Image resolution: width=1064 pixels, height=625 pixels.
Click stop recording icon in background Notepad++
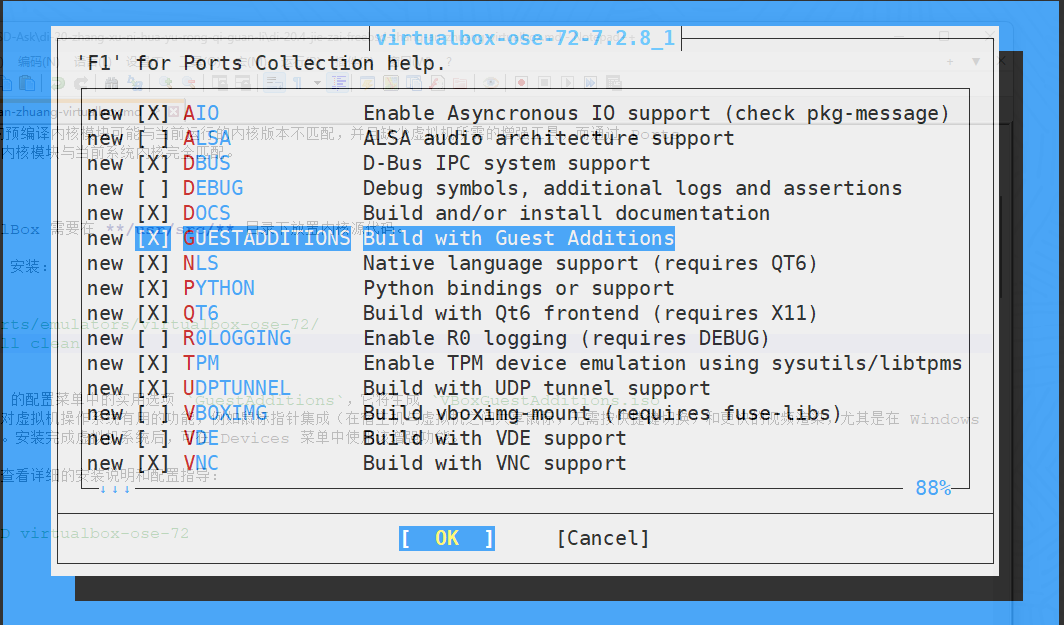(x=544, y=83)
